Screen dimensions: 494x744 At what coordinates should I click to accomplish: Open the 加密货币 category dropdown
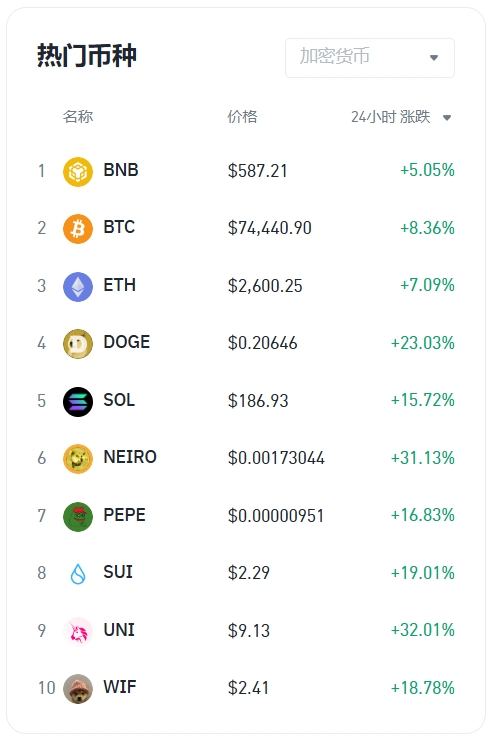pos(370,58)
